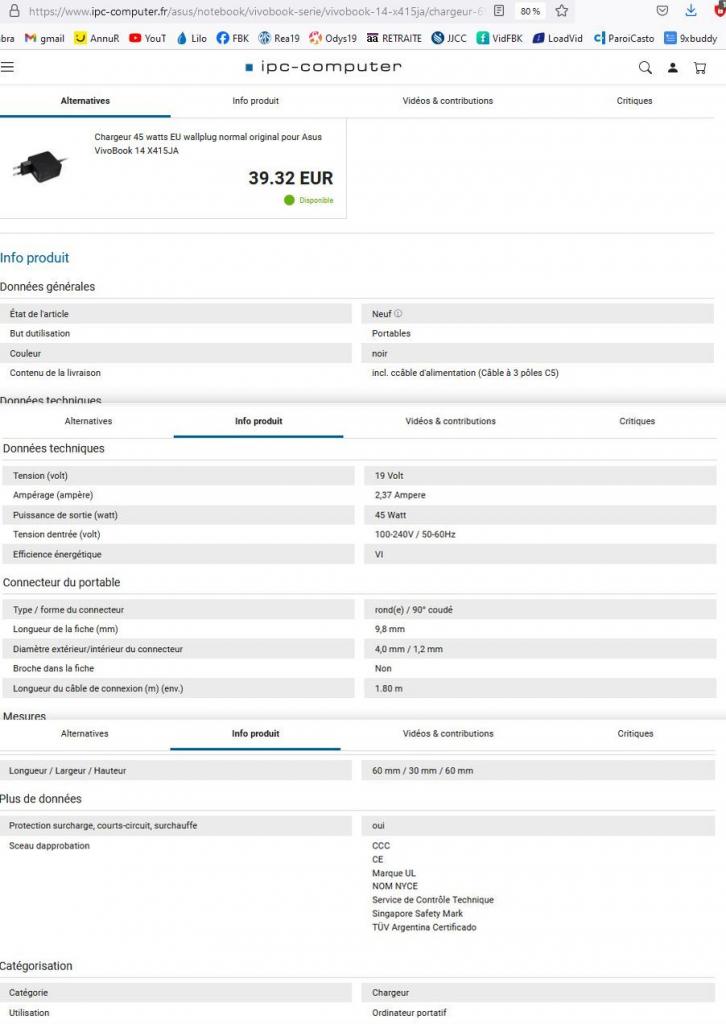
Task: Click the 9,8 mm plug length value
Action: [390, 629]
